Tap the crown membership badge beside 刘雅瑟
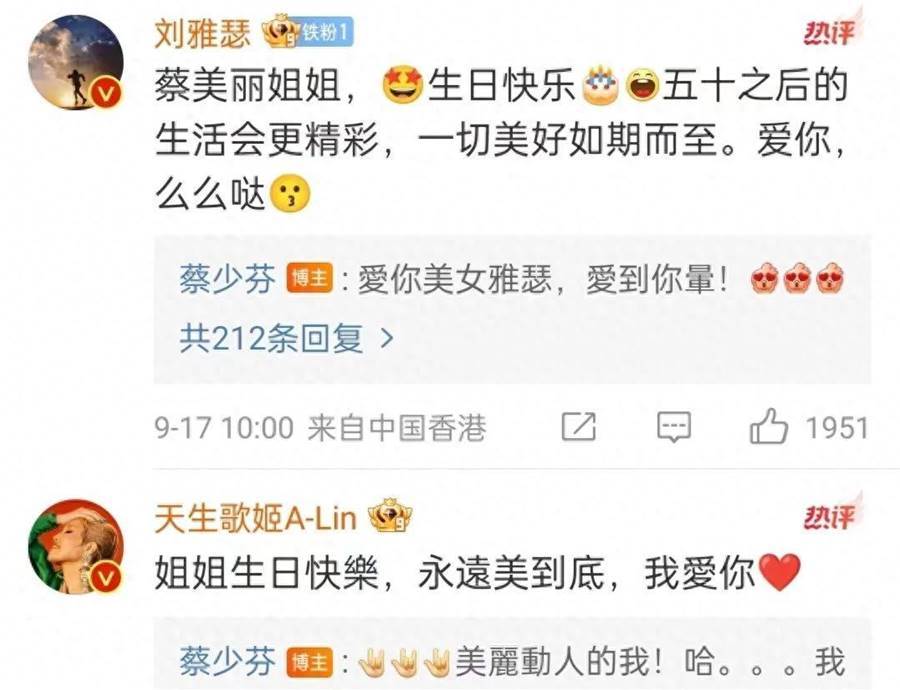The image size is (900, 690). pyautogui.click(x=281, y=32)
